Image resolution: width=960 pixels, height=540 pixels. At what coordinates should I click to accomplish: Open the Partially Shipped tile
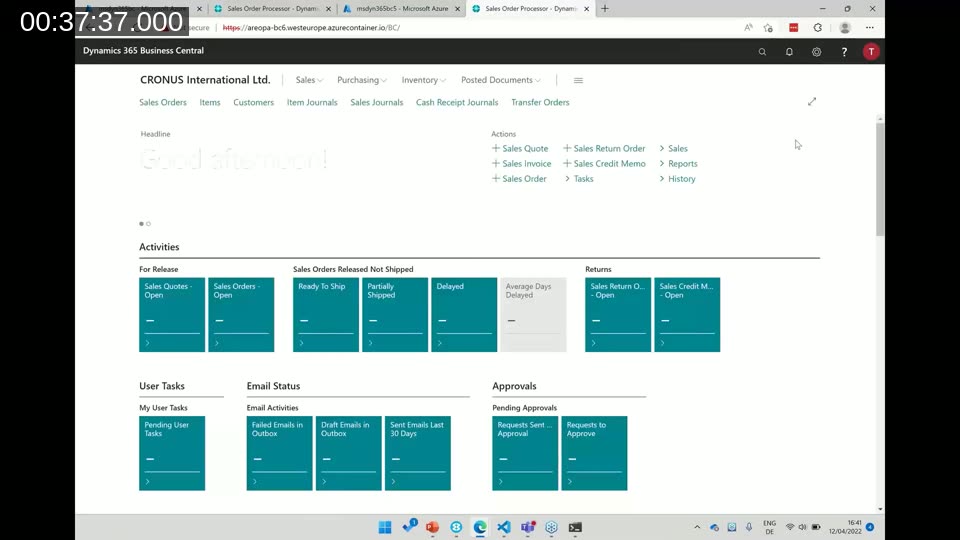(395, 315)
